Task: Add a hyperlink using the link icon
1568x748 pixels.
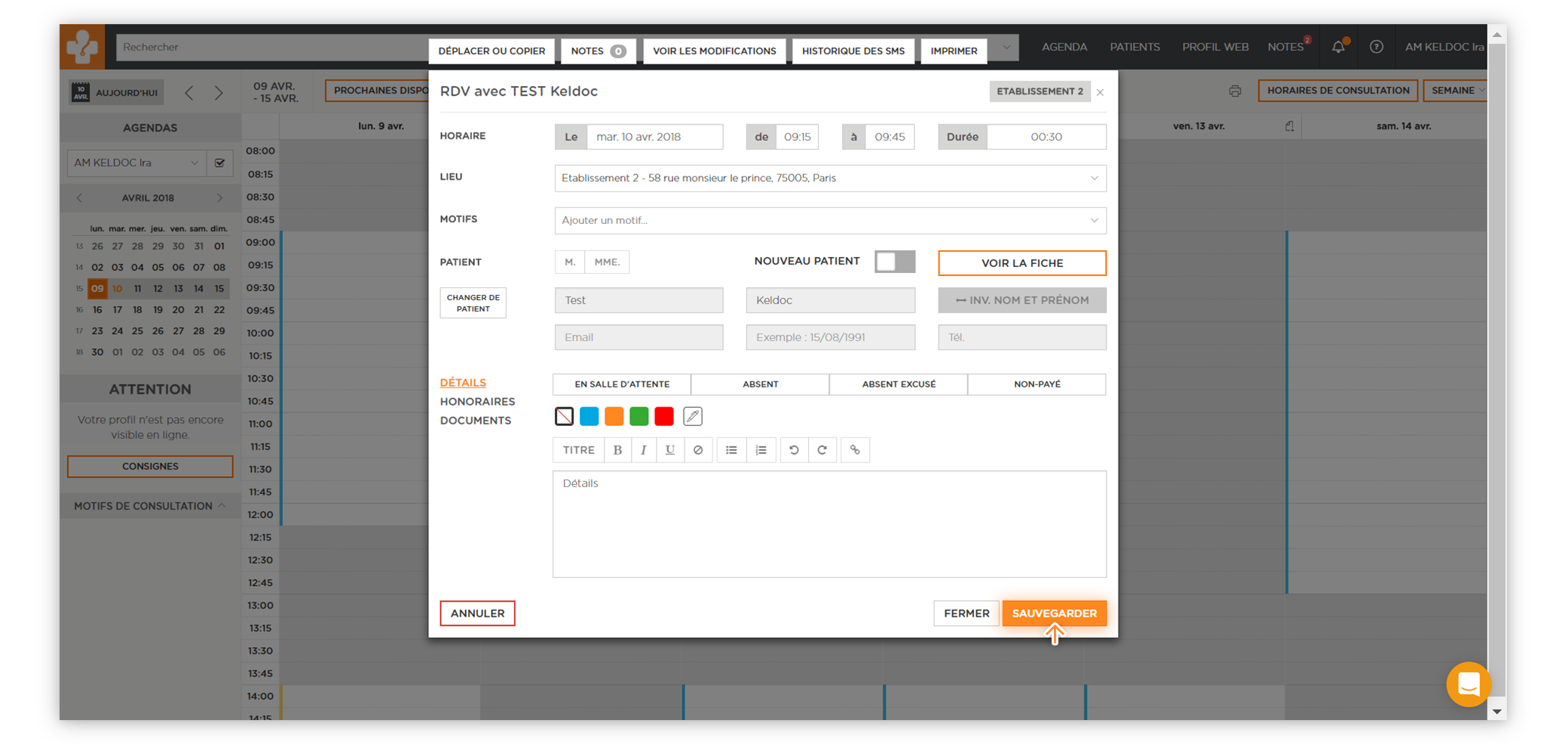Action: coord(855,450)
